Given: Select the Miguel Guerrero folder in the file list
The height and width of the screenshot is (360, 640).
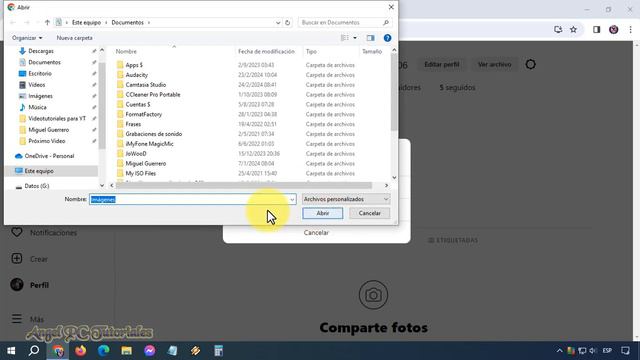Looking at the screenshot, I should (x=146, y=164).
